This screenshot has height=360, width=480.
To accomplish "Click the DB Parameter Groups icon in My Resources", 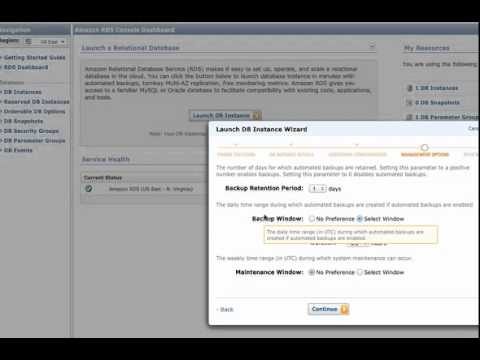I will click(410, 117).
